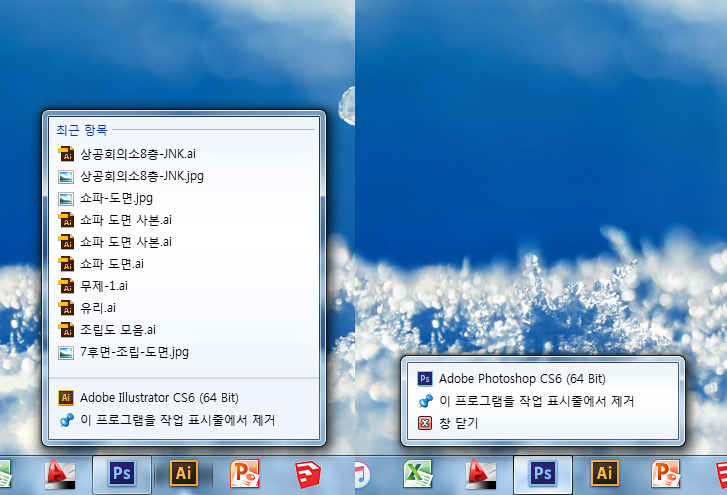Click the Illustrator icon in the right taskbar
The width and height of the screenshot is (727, 495).
click(x=604, y=474)
